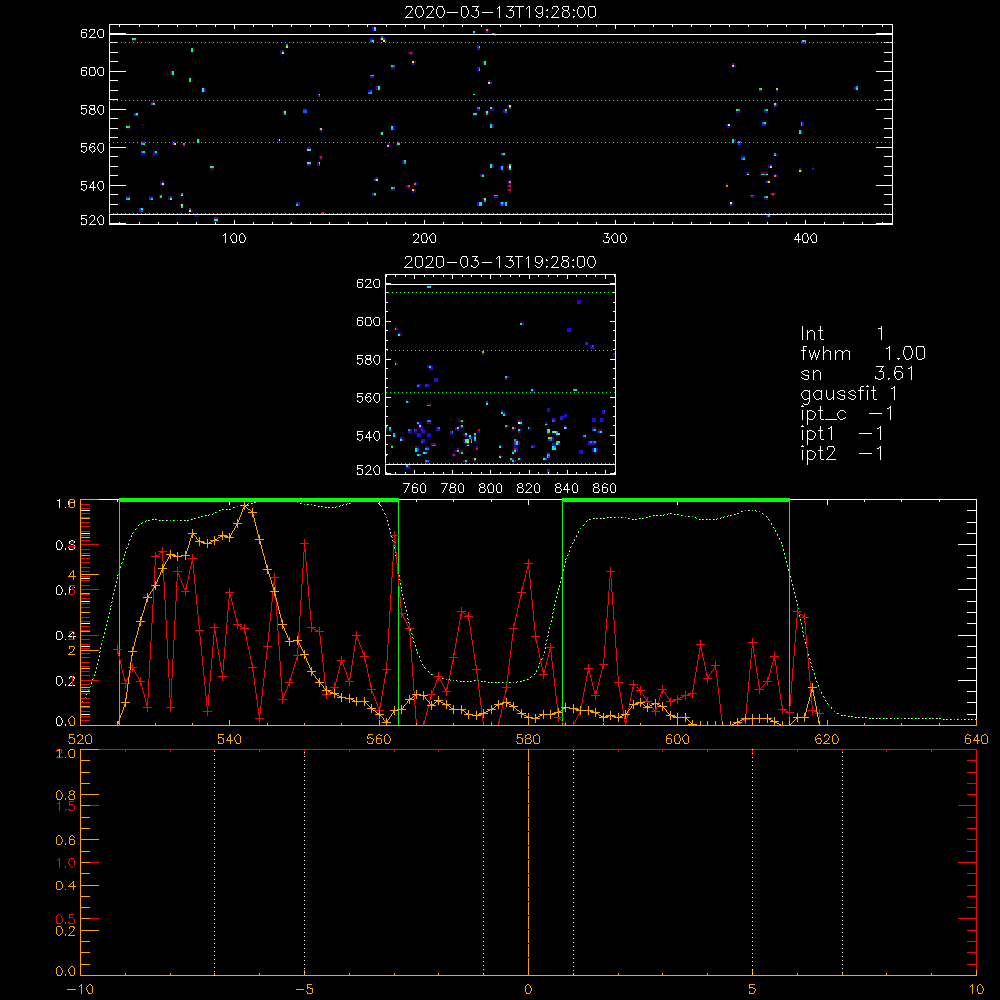The height and width of the screenshot is (1000, 1000).
Task: Click y-axis label 560 on top plot
Action: coord(92,147)
